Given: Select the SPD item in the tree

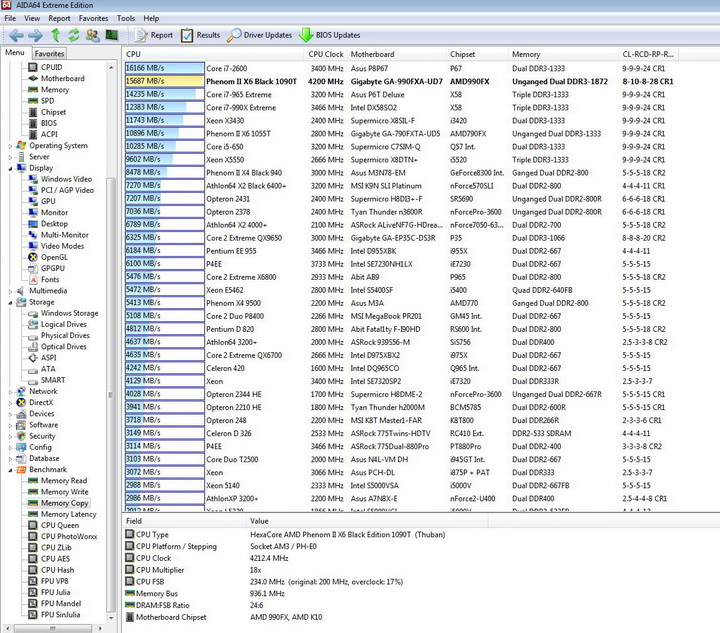Looking at the screenshot, I should coord(47,101).
